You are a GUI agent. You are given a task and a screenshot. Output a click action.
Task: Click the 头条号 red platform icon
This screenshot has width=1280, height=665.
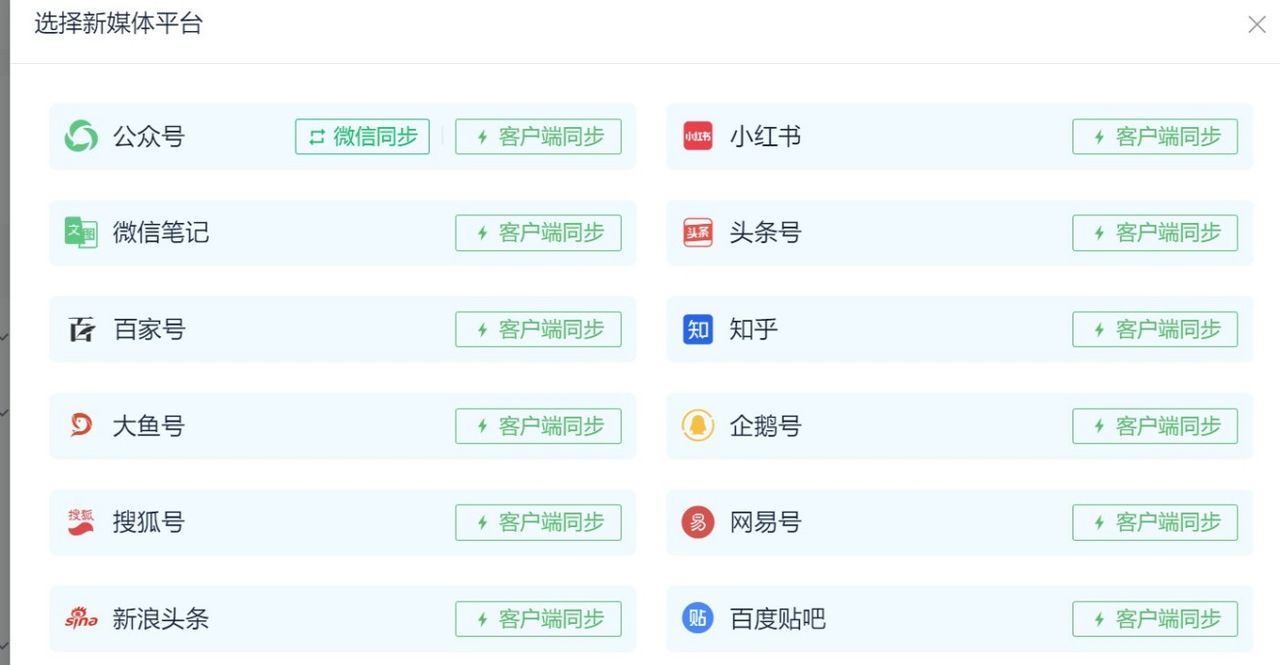[x=697, y=232]
